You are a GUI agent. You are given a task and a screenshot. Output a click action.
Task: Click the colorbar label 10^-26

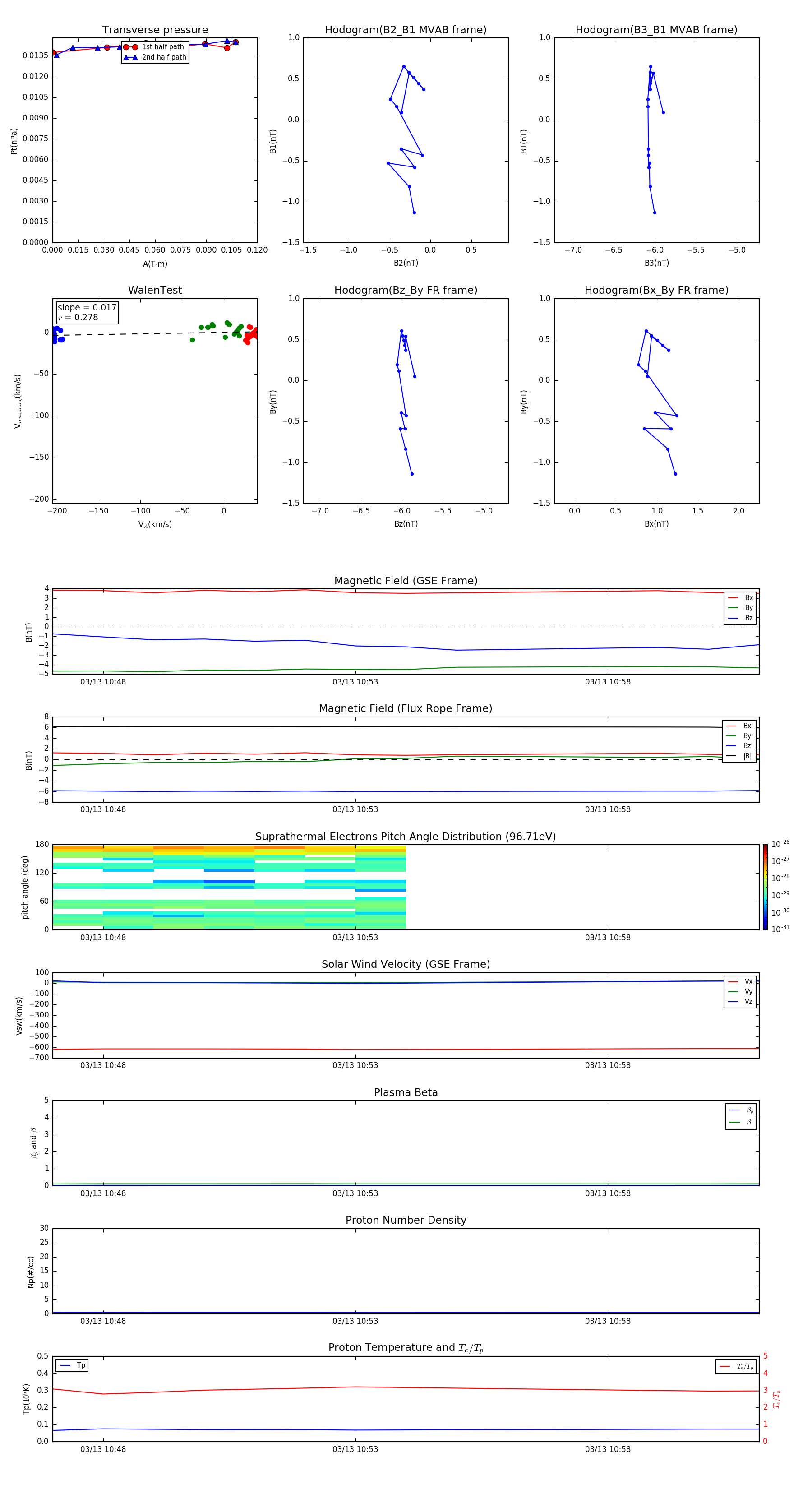point(780,844)
